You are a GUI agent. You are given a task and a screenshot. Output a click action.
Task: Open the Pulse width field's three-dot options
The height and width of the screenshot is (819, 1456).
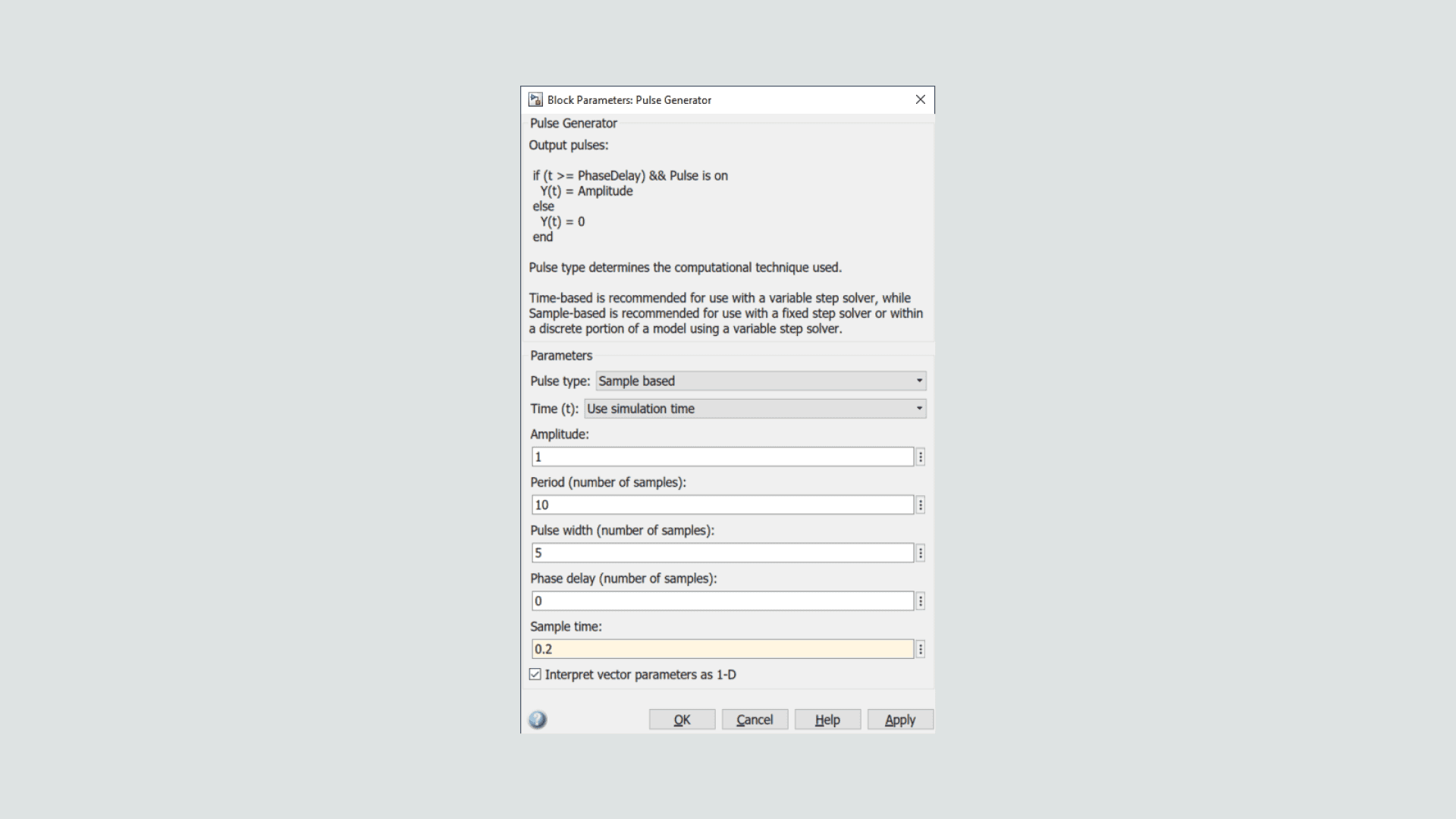click(921, 554)
